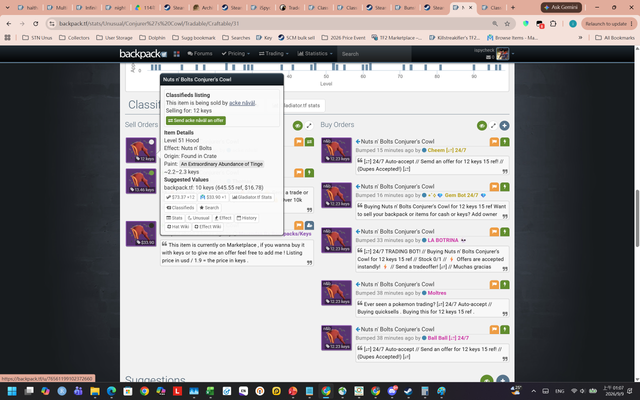Send acke nåväl an offer

tap(196, 120)
